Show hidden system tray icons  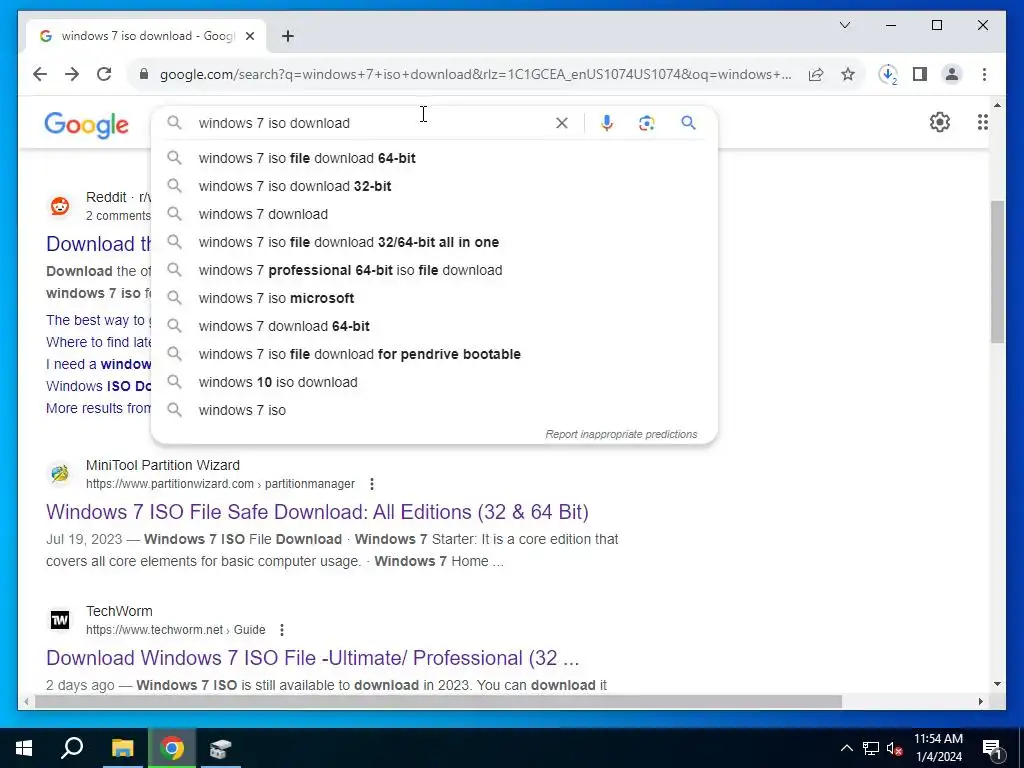click(x=846, y=748)
